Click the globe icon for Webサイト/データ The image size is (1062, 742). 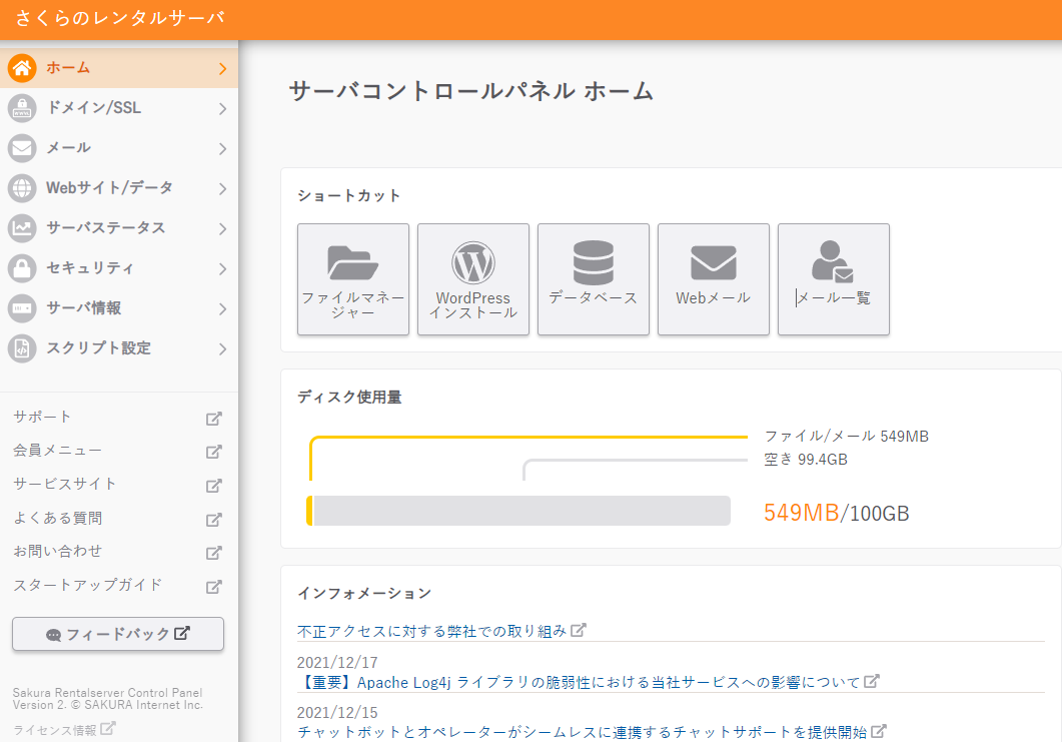(x=22, y=188)
